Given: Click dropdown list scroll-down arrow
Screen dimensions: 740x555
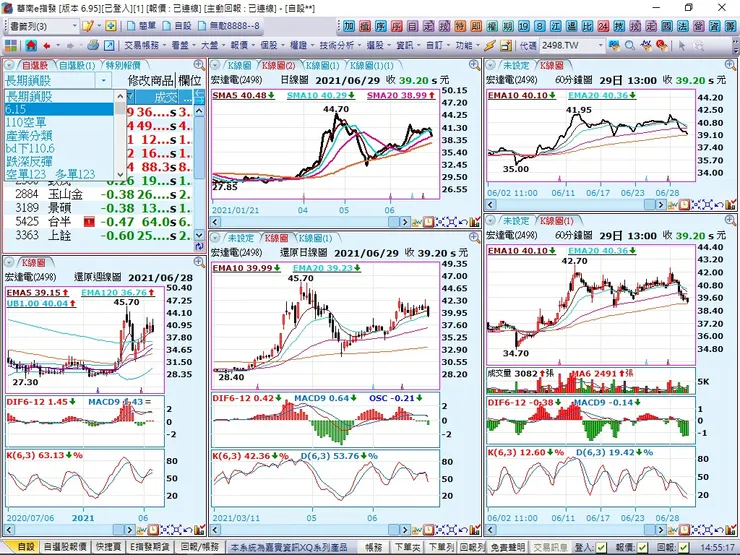Looking at the screenshot, I should pos(120,174).
